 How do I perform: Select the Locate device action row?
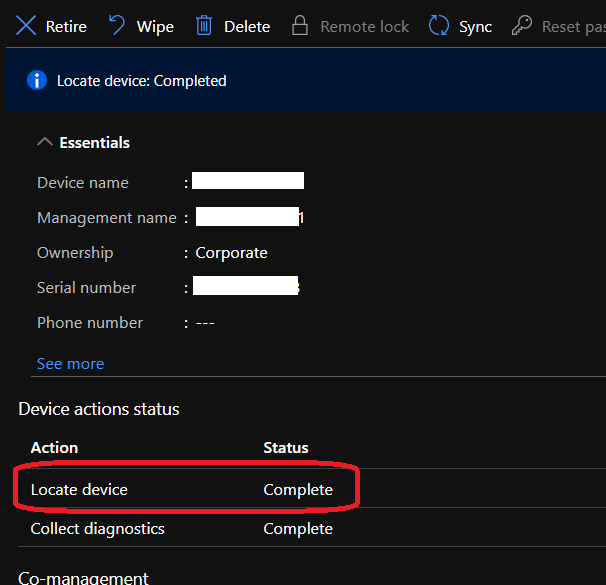(80, 490)
